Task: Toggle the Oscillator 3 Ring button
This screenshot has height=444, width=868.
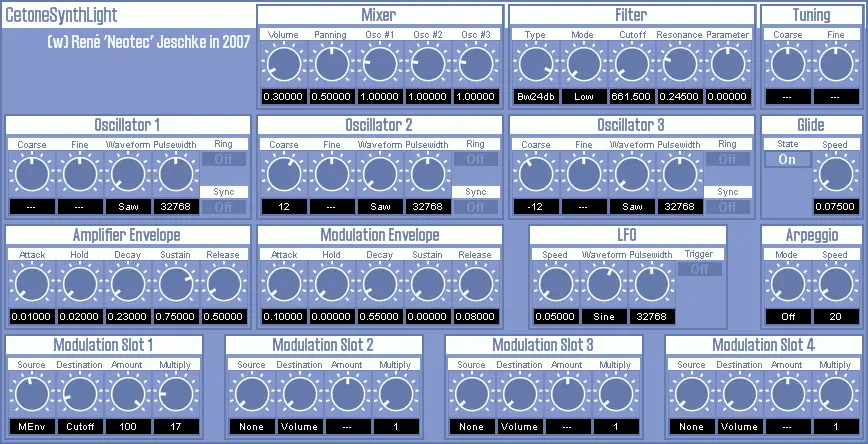Action: pos(727,159)
